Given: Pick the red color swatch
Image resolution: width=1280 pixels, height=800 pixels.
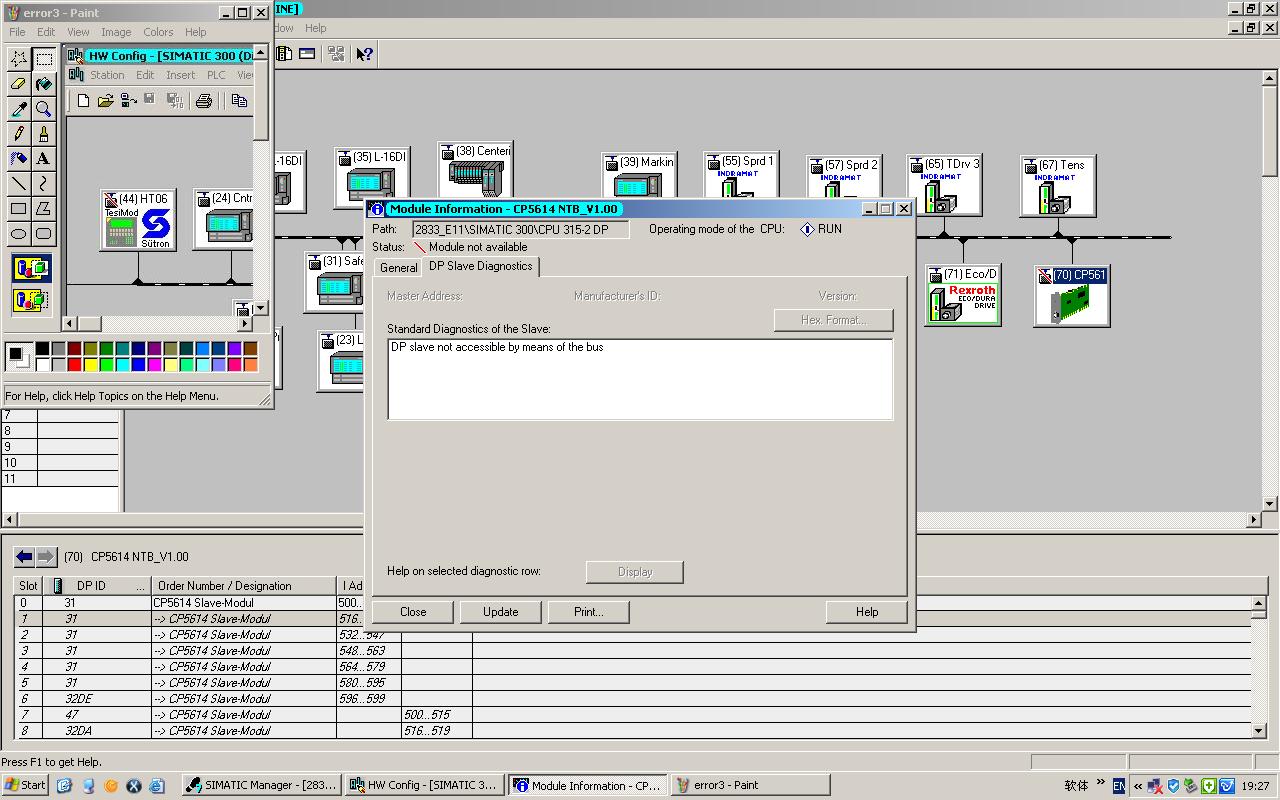Looking at the screenshot, I should point(74,364).
